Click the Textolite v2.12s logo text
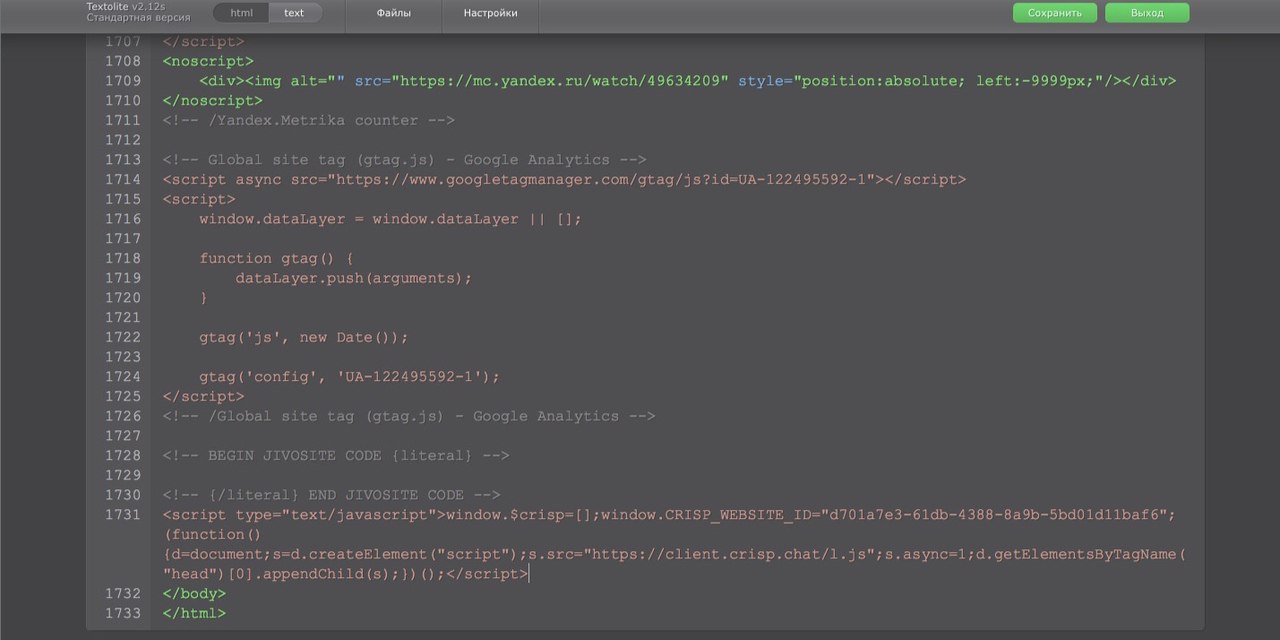This screenshot has width=1280, height=640. pos(128,7)
